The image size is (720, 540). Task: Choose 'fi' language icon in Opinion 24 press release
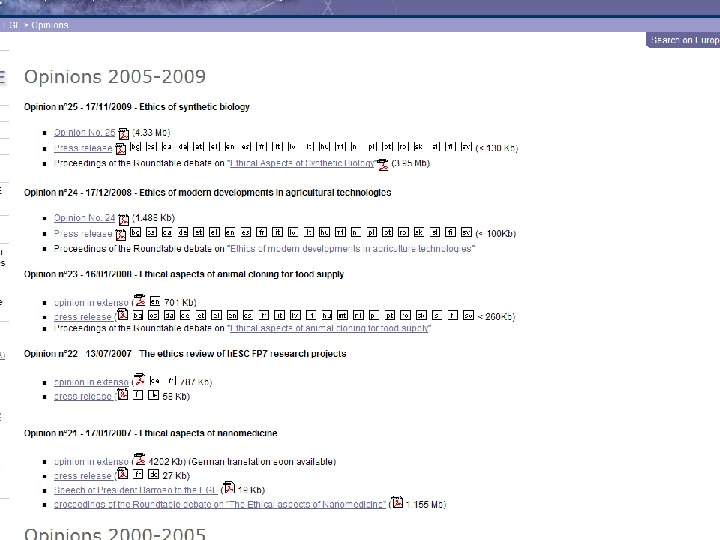[x=450, y=232]
